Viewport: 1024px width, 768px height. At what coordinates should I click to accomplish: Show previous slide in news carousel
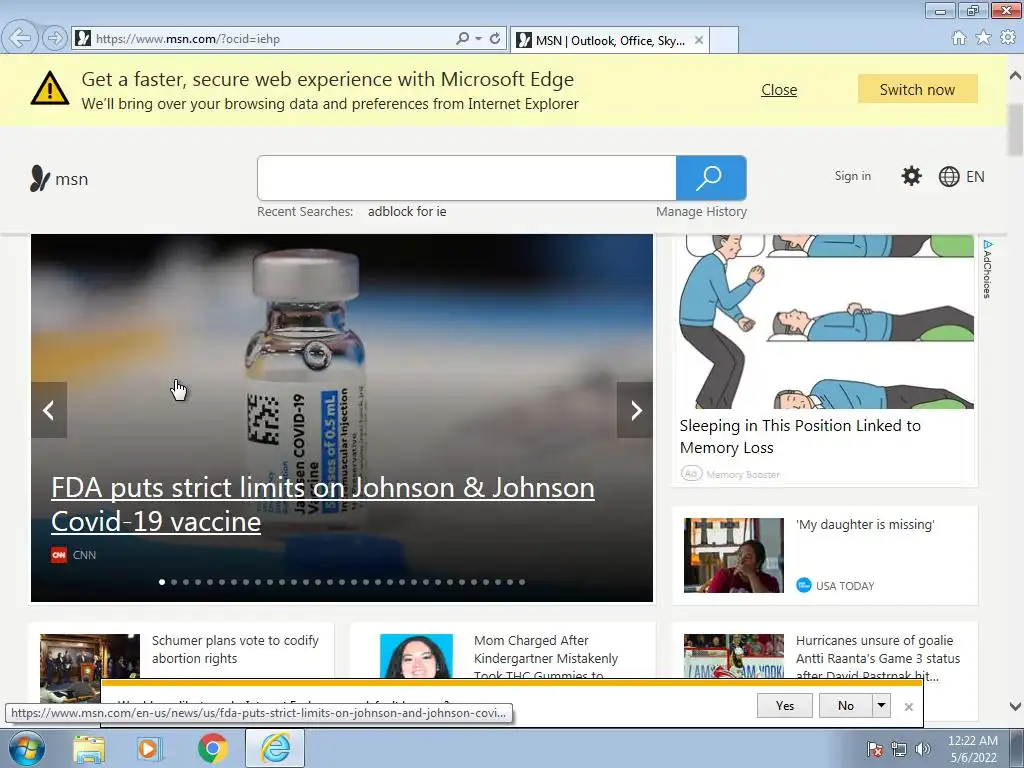point(49,410)
